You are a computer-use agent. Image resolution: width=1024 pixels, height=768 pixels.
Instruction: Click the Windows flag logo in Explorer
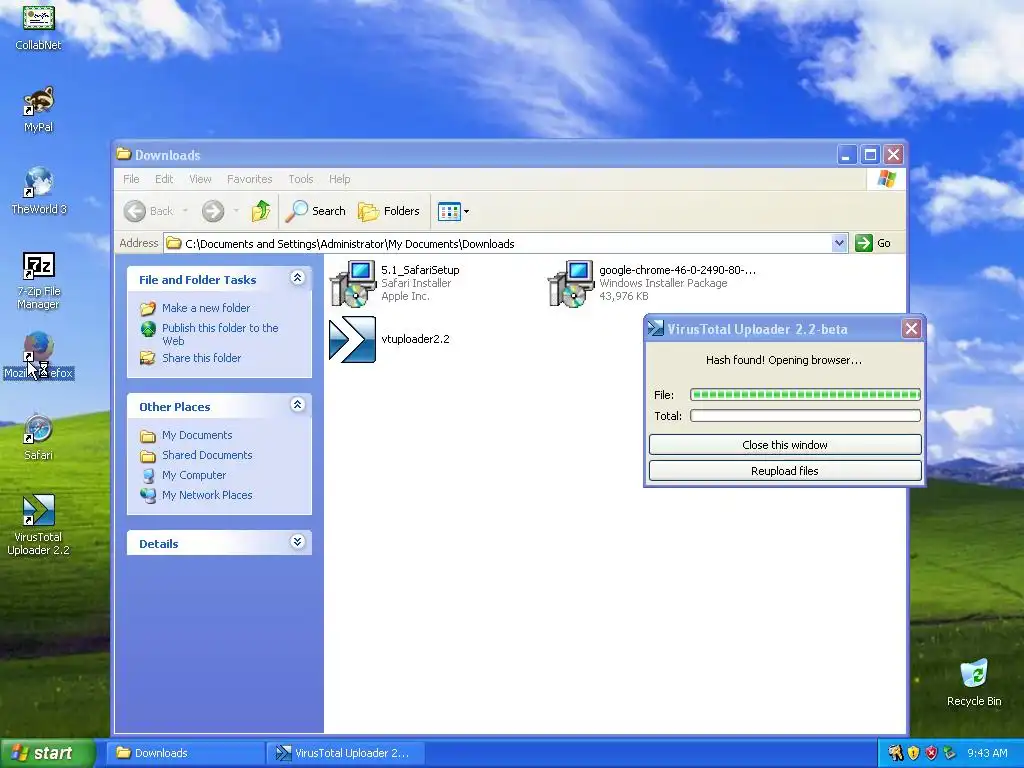tap(886, 179)
